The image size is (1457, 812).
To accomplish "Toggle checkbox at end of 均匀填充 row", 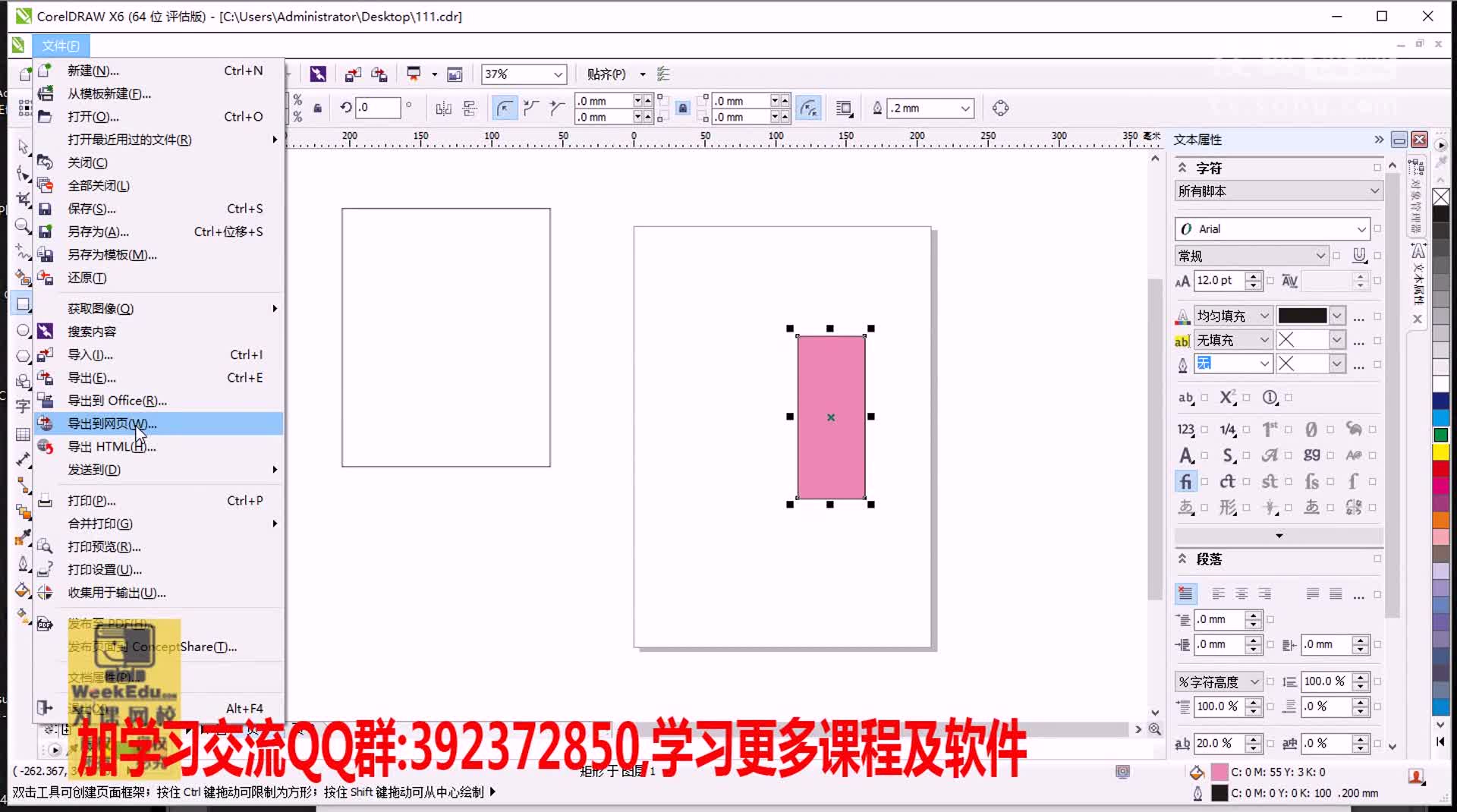I will click(x=1377, y=316).
